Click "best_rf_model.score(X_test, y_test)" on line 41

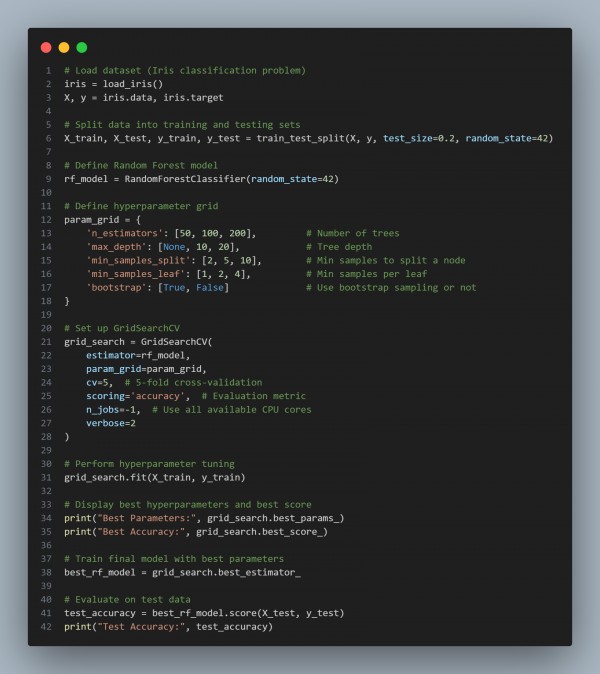[x=248, y=613]
